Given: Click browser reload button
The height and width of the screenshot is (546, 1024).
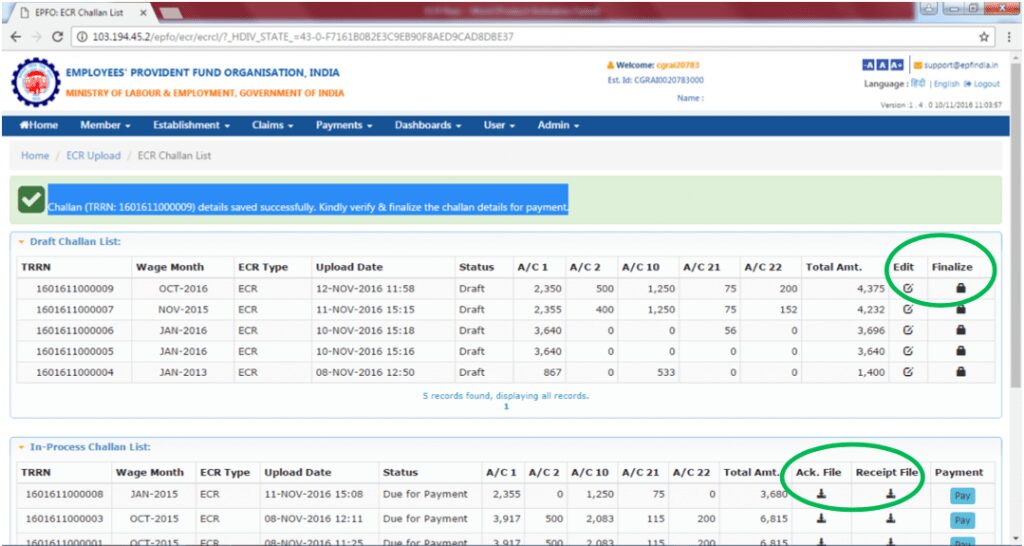Looking at the screenshot, I should click(x=58, y=37).
